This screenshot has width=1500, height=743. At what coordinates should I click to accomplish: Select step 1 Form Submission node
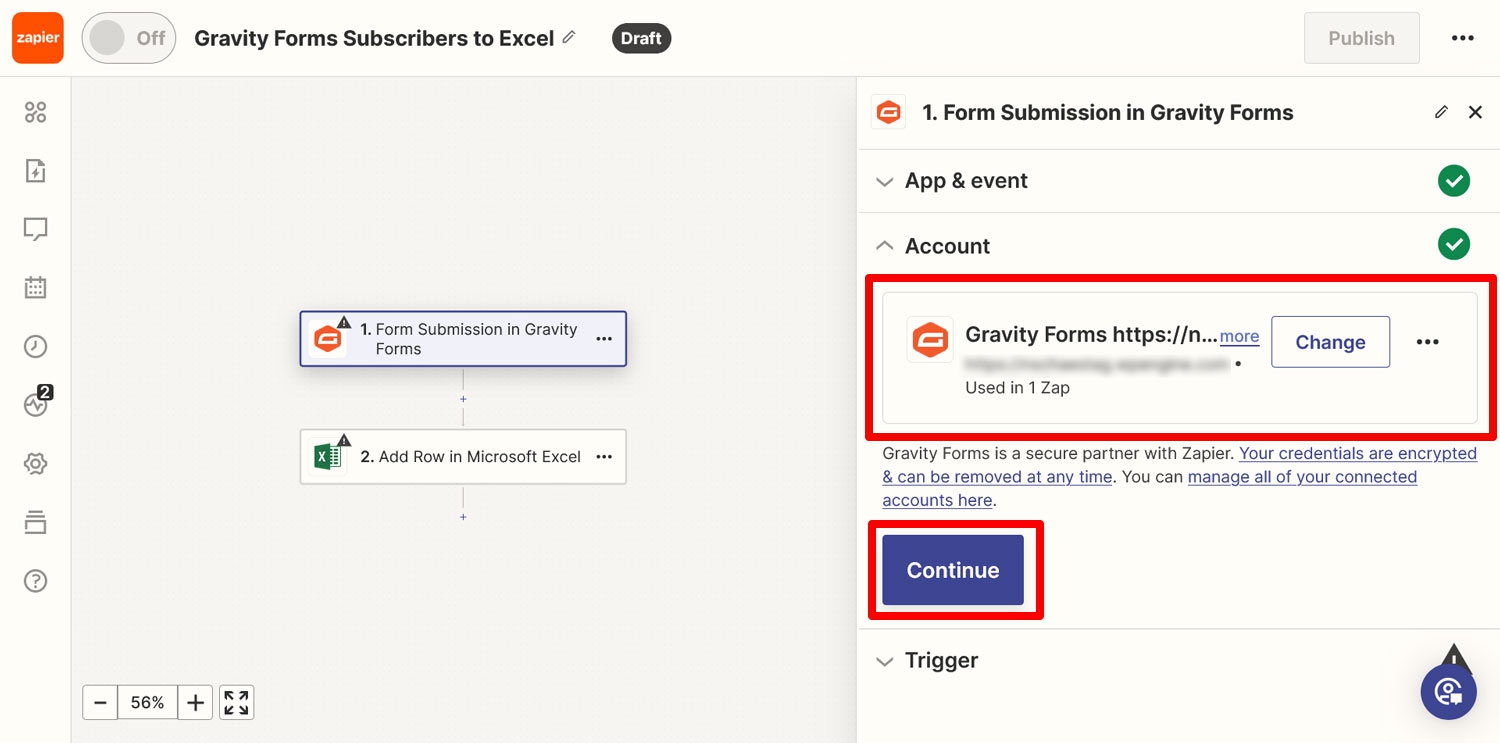(x=463, y=339)
